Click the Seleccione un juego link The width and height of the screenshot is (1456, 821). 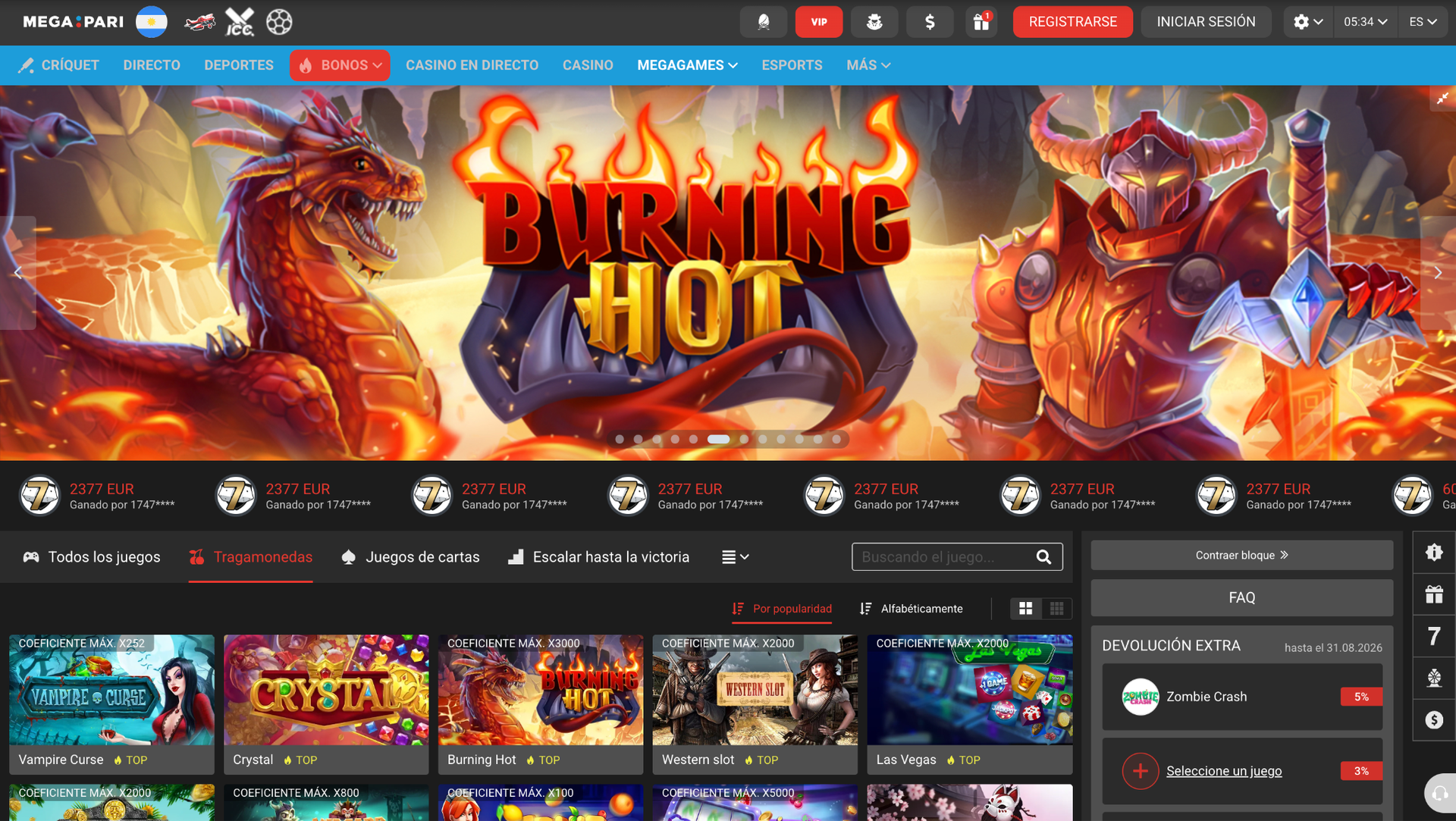[x=1224, y=771]
